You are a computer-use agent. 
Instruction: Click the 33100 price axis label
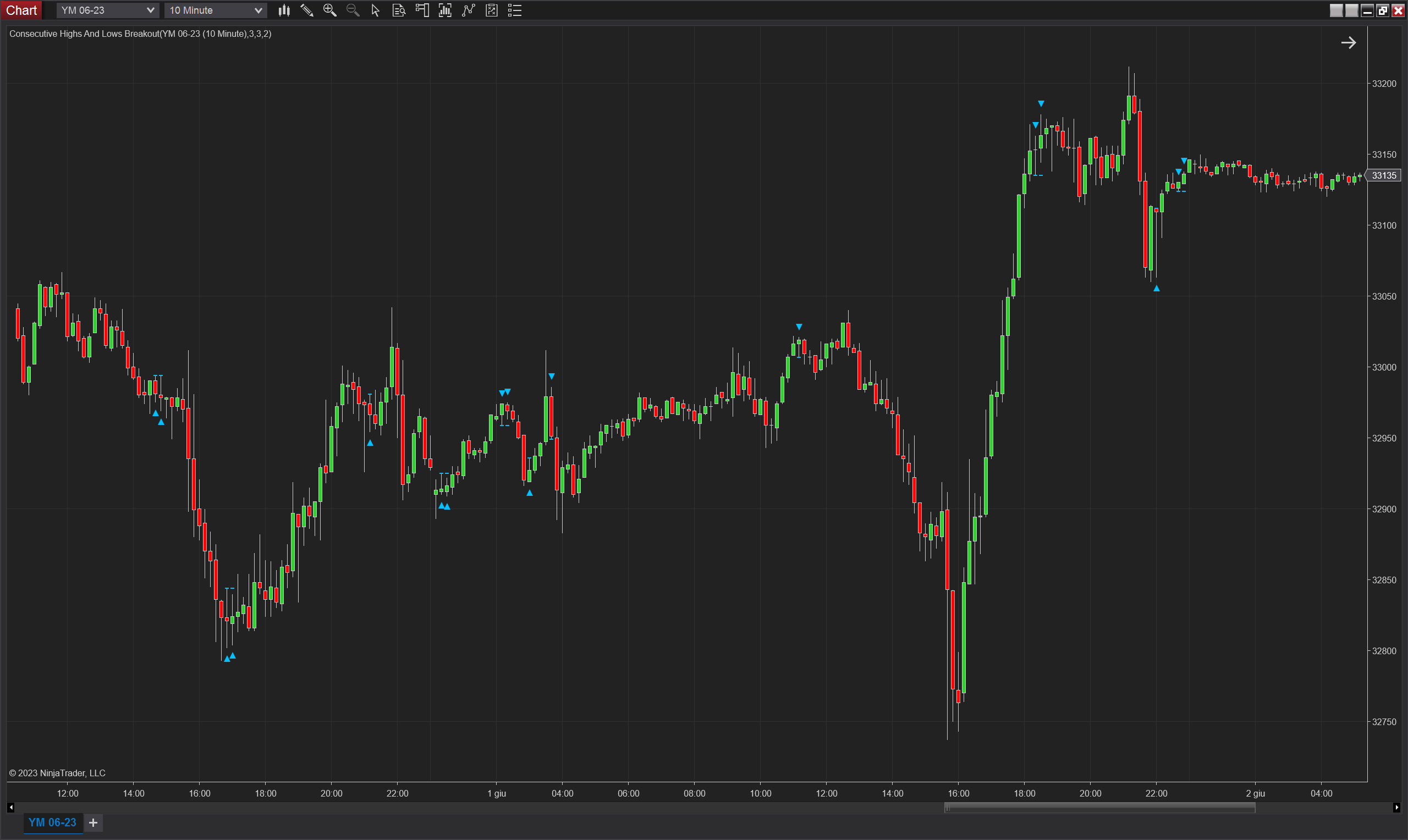coord(1384,225)
